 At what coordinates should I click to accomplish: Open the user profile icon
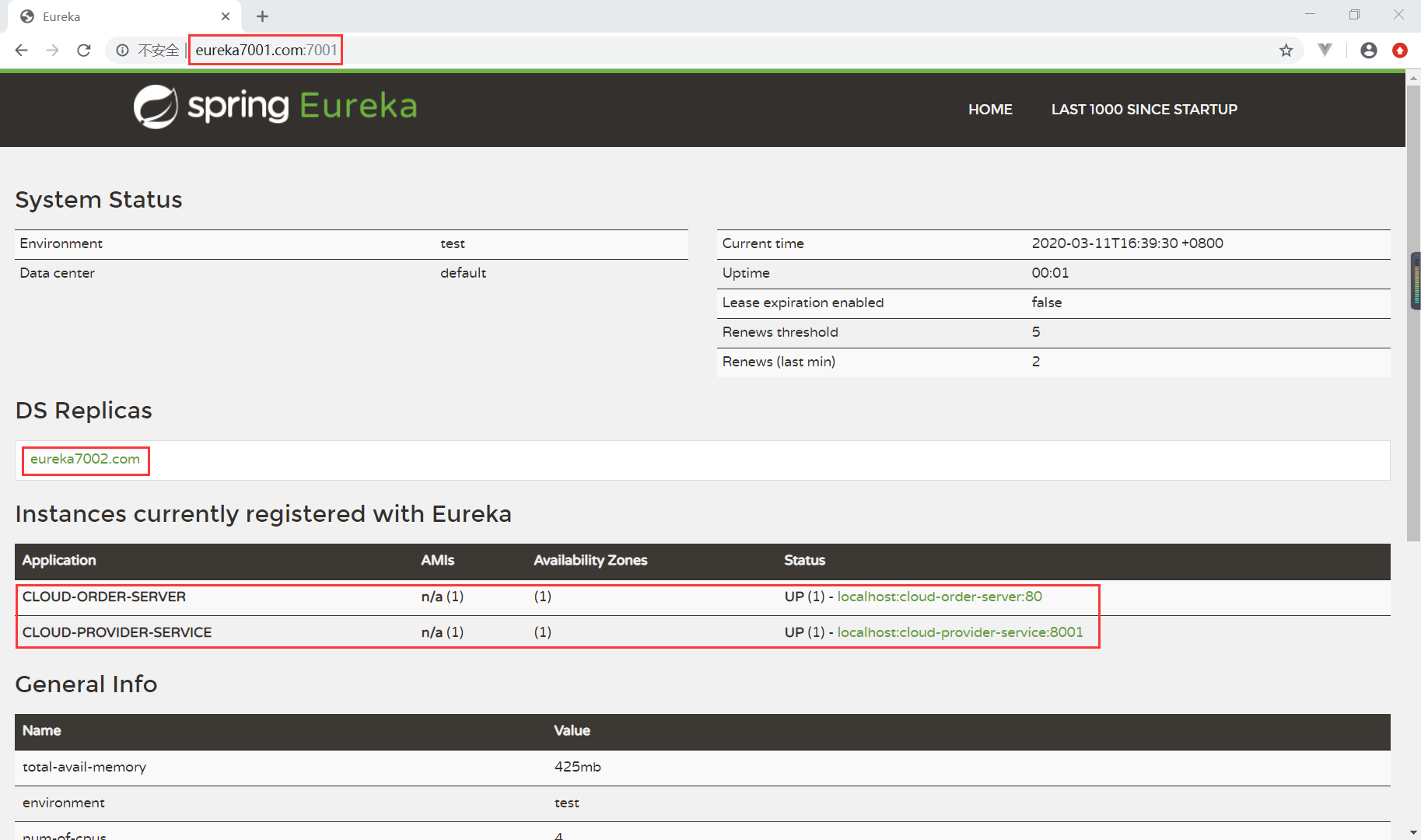click(x=1368, y=51)
